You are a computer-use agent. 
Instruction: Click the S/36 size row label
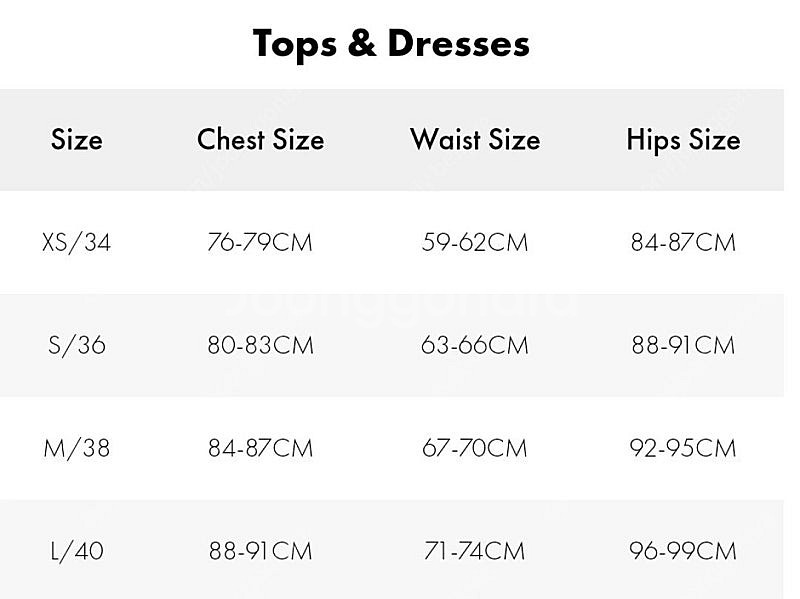[x=77, y=345]
